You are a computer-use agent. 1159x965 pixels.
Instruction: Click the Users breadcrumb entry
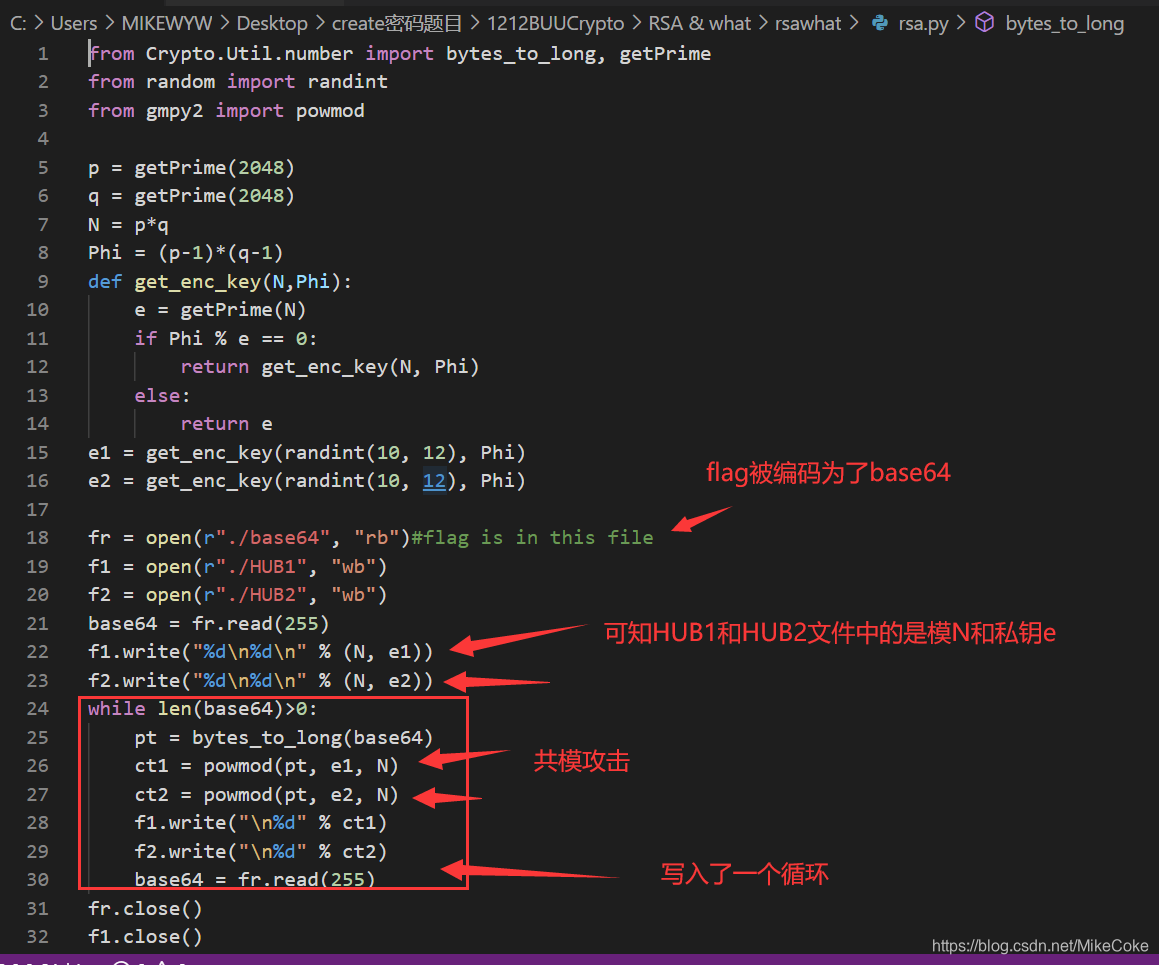[74, 23]
